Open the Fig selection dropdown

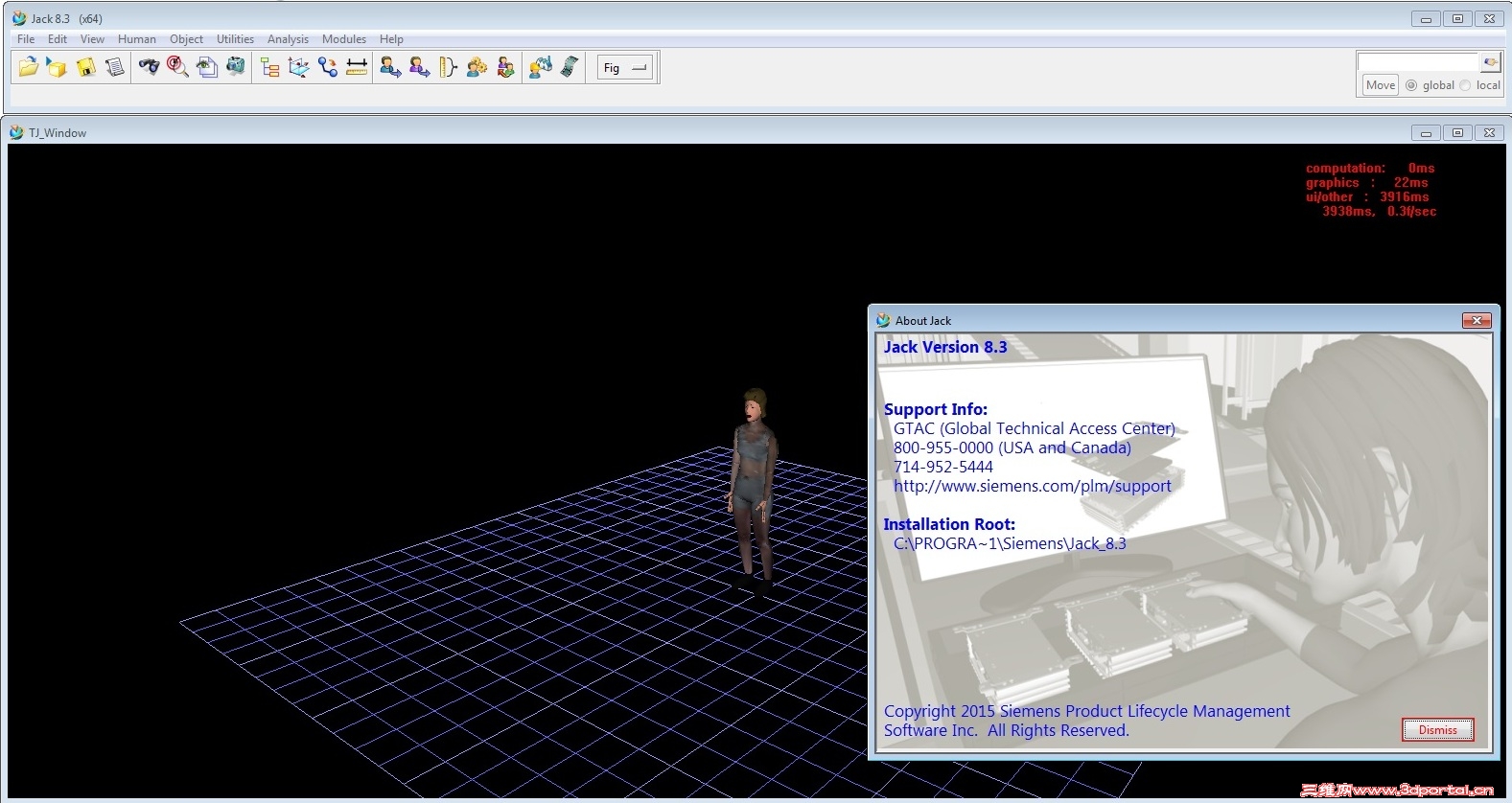(x=625, y=68)
